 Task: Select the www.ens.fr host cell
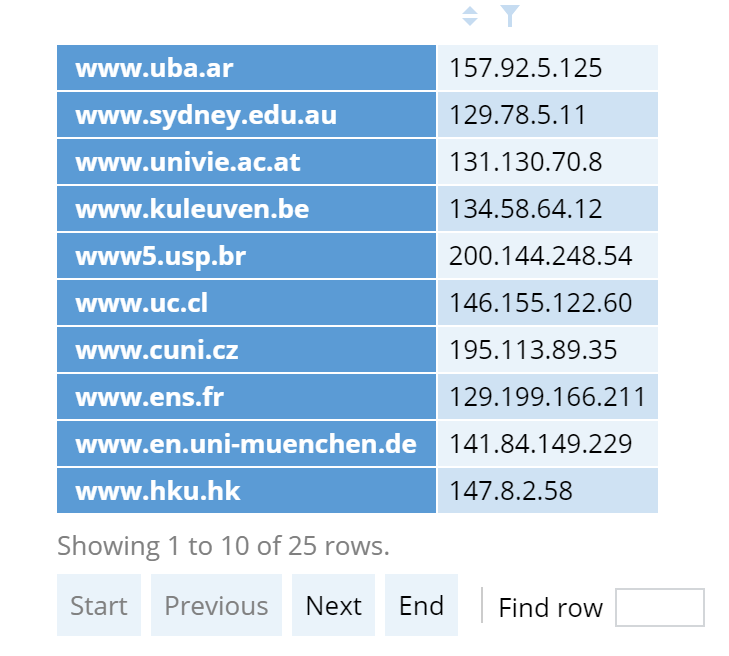(x=246, y=397)
